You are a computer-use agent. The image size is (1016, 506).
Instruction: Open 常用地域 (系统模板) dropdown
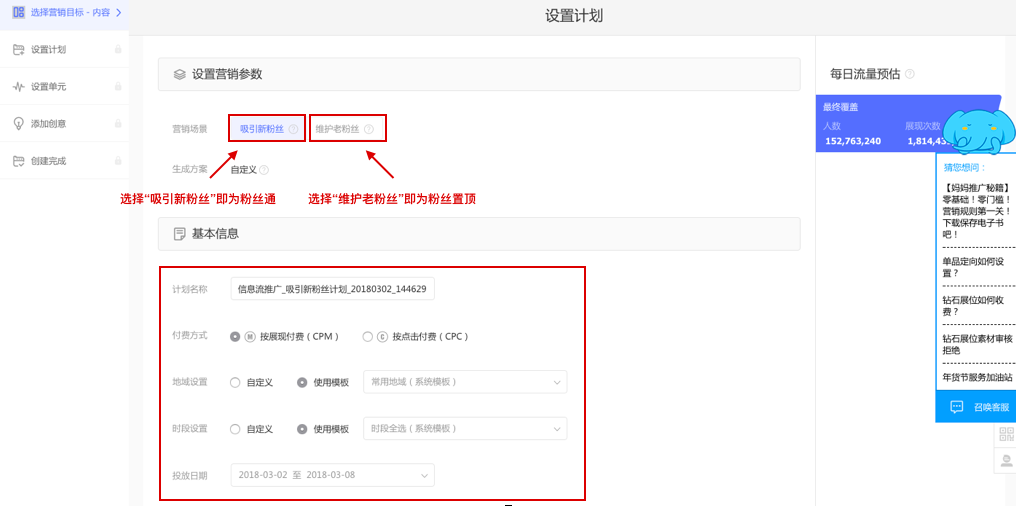[465, 382]
